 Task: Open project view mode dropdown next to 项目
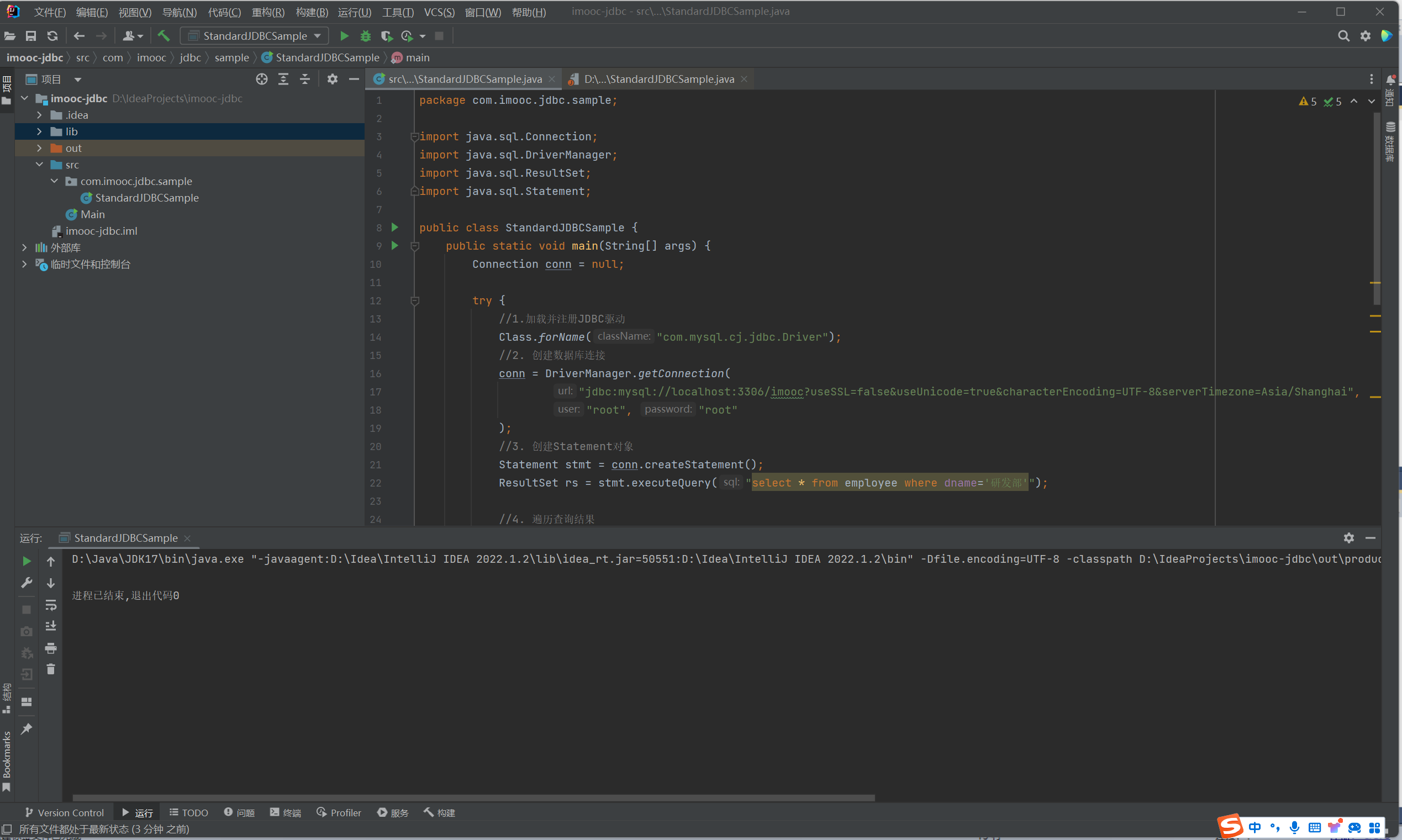pos(78,79)
